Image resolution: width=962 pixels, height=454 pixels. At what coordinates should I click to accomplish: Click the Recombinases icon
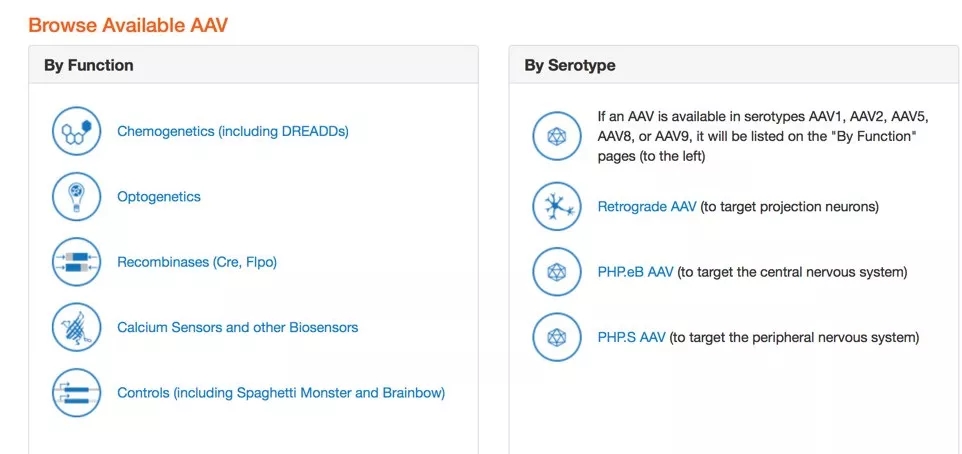coord(77,262)
